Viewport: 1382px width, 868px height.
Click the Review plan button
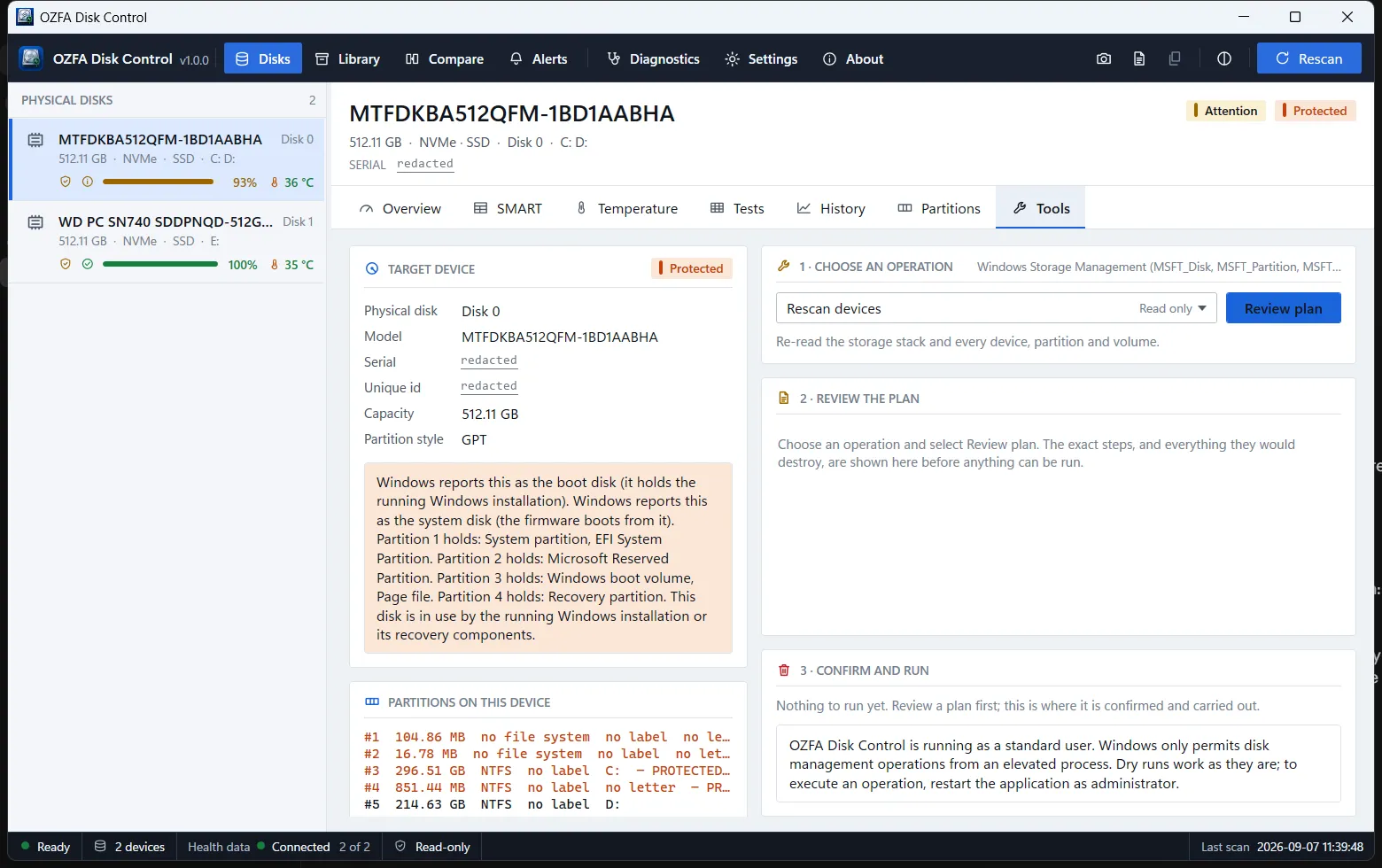coord(1283,308)
